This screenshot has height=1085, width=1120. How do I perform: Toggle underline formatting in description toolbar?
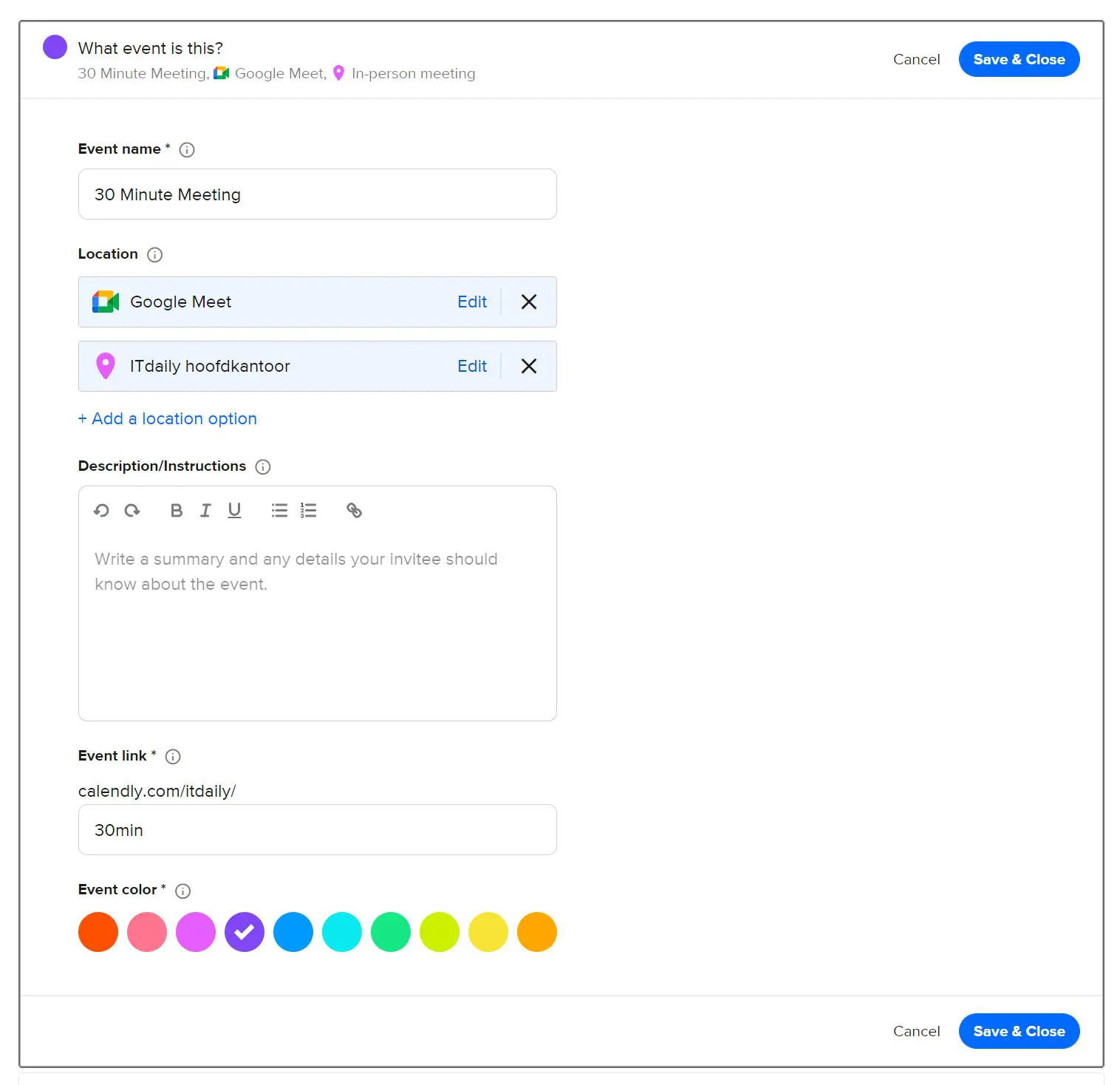(234, 510)
